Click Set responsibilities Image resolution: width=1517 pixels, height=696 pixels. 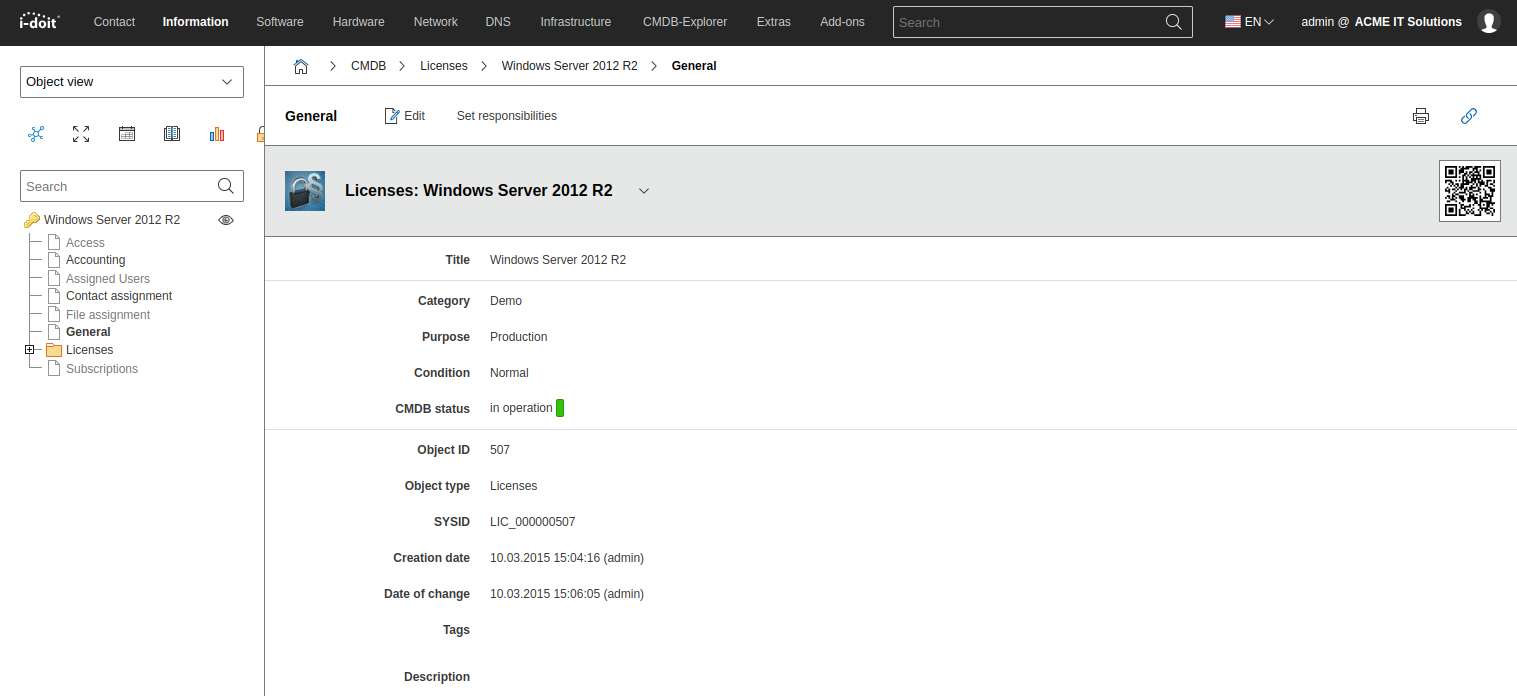(x=507, y=116)
